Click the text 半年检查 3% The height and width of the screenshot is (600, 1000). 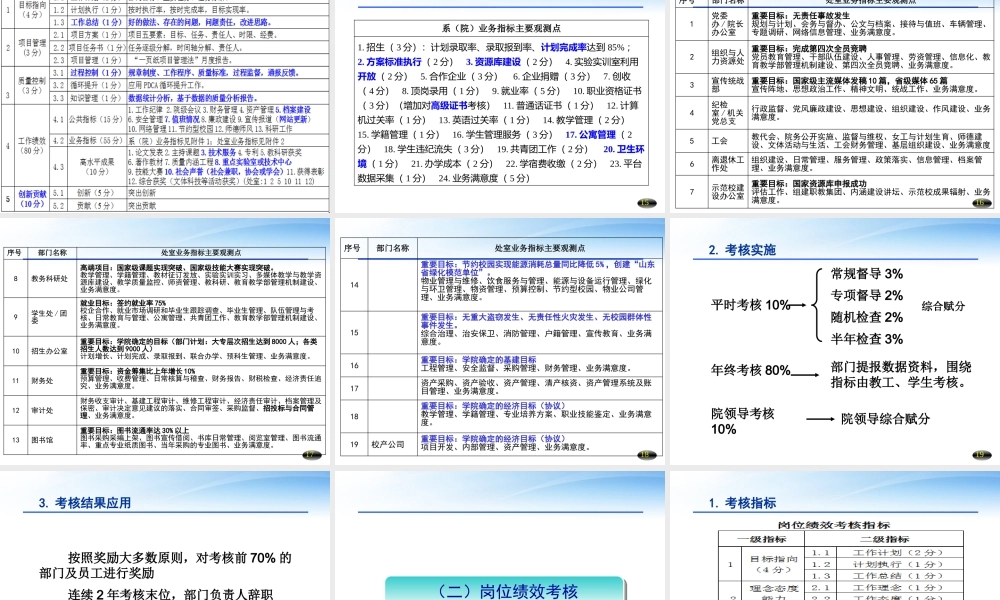867,339
